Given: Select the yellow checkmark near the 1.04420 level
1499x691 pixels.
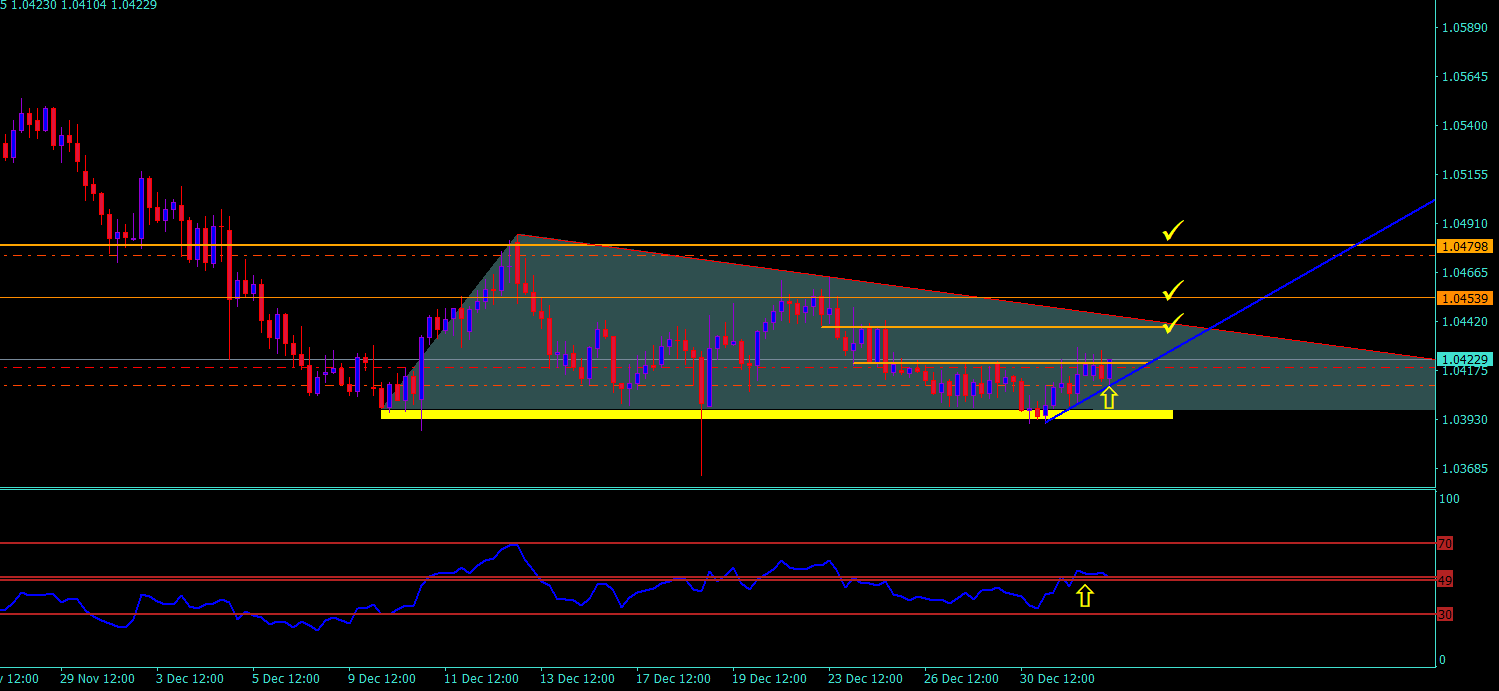Looking at the screenshot, I should tap(1172, 323).
